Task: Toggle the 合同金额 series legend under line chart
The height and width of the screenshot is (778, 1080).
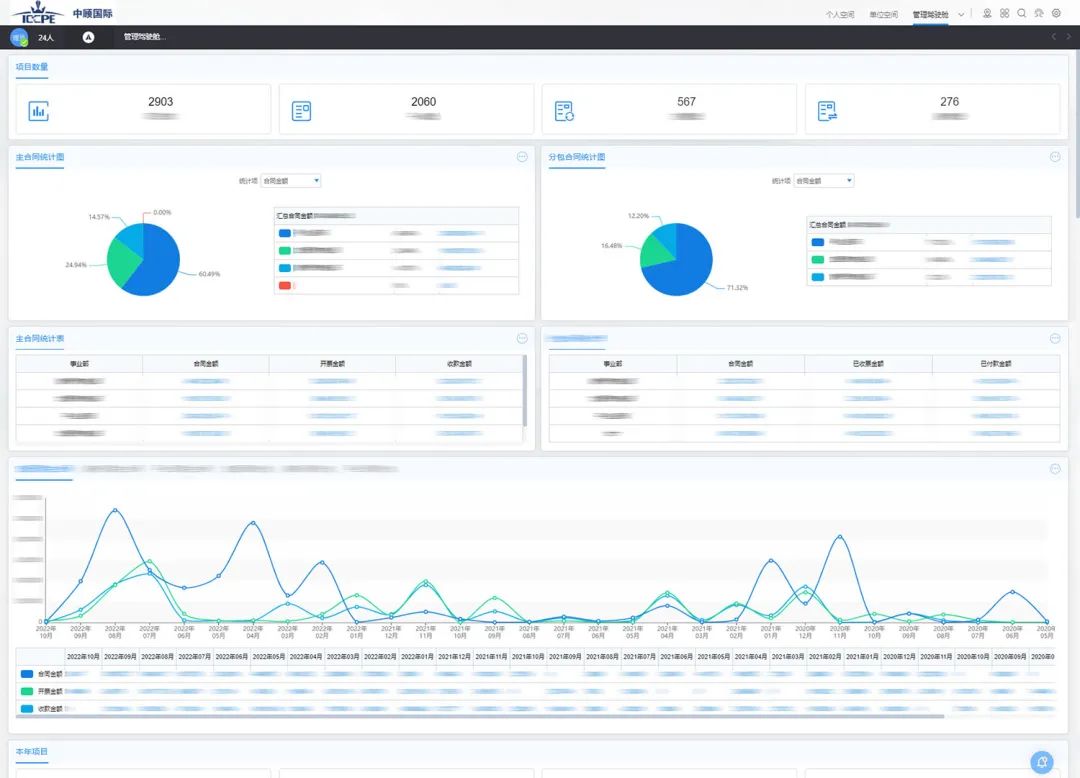Action: coord(41,673)
